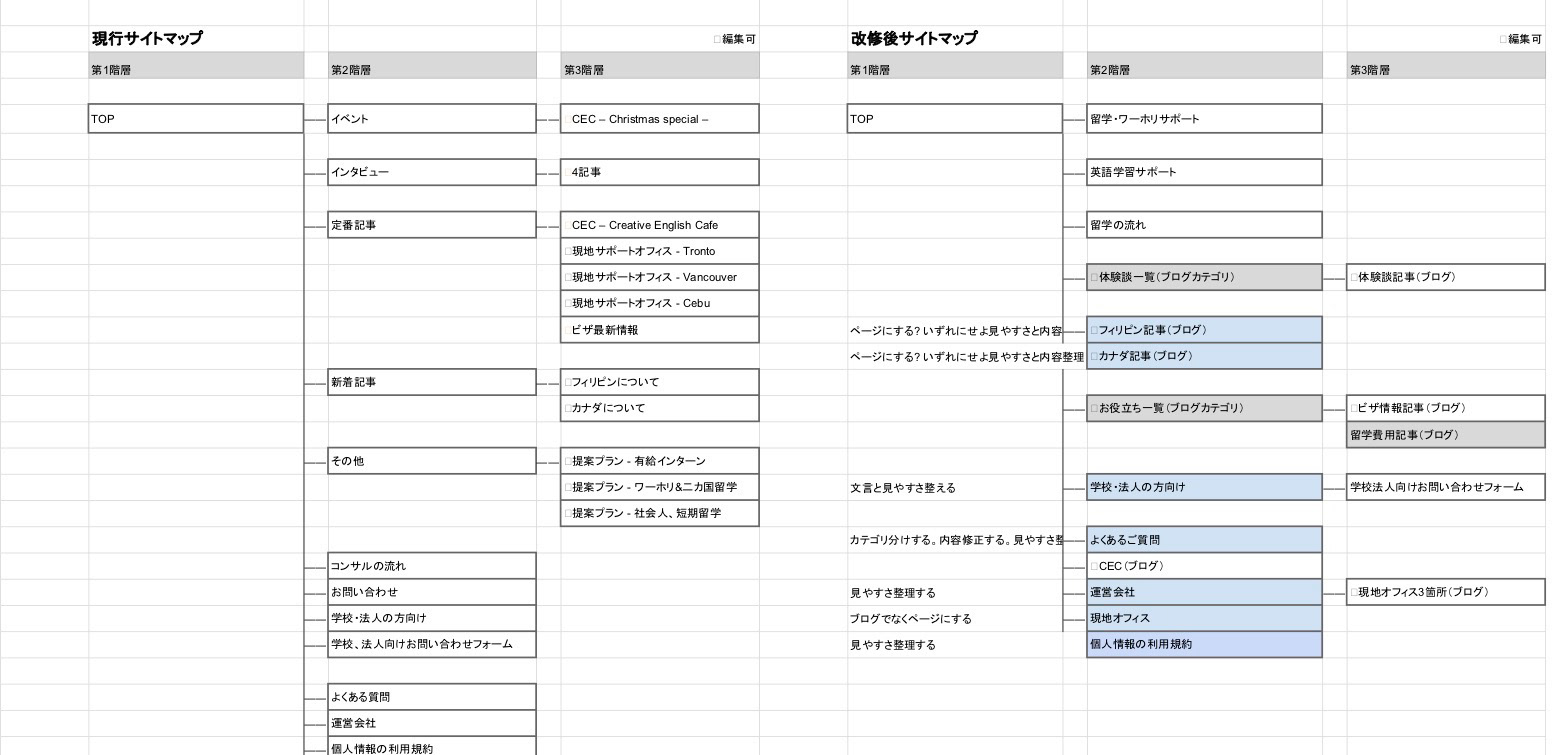
Task: Click 運営会社 in revised sitemap
Action: pos(1204,592)
